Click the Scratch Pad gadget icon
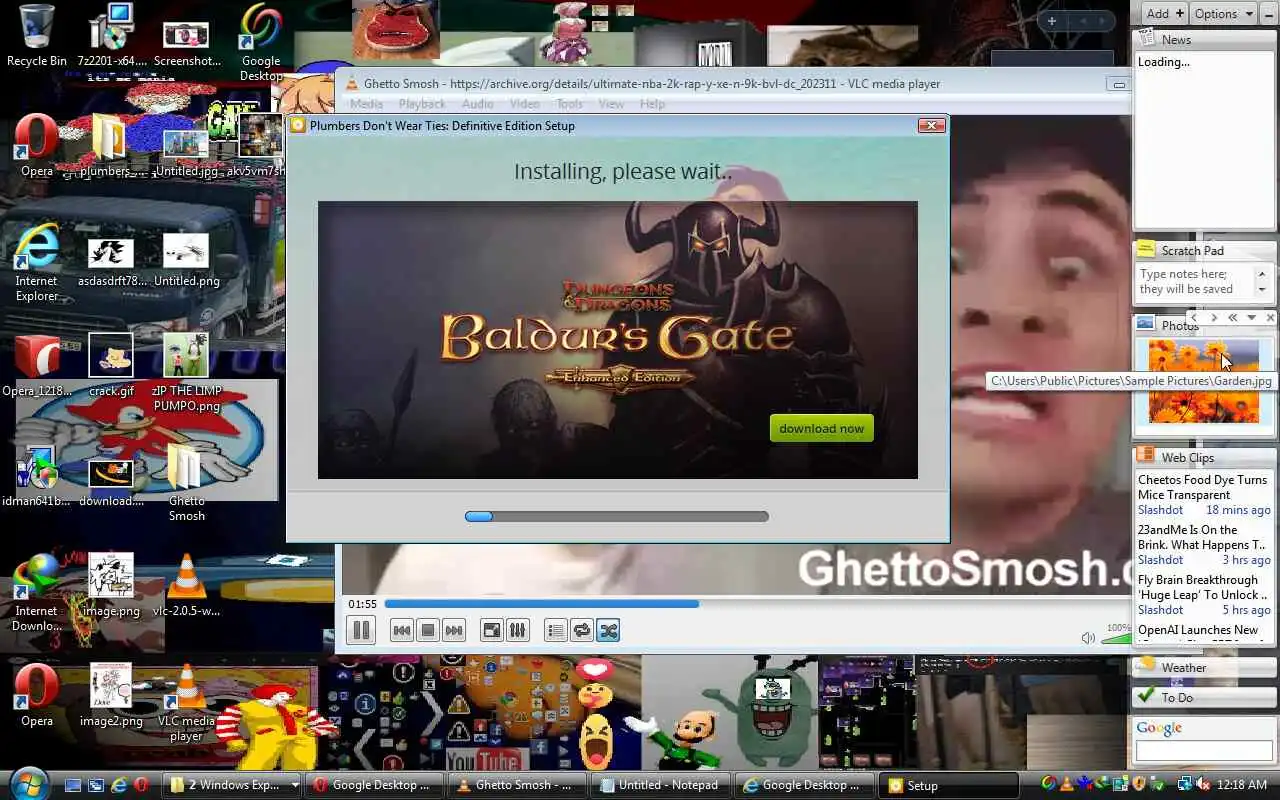Viewport: 1280px width, 800px height. point(1146,249)
